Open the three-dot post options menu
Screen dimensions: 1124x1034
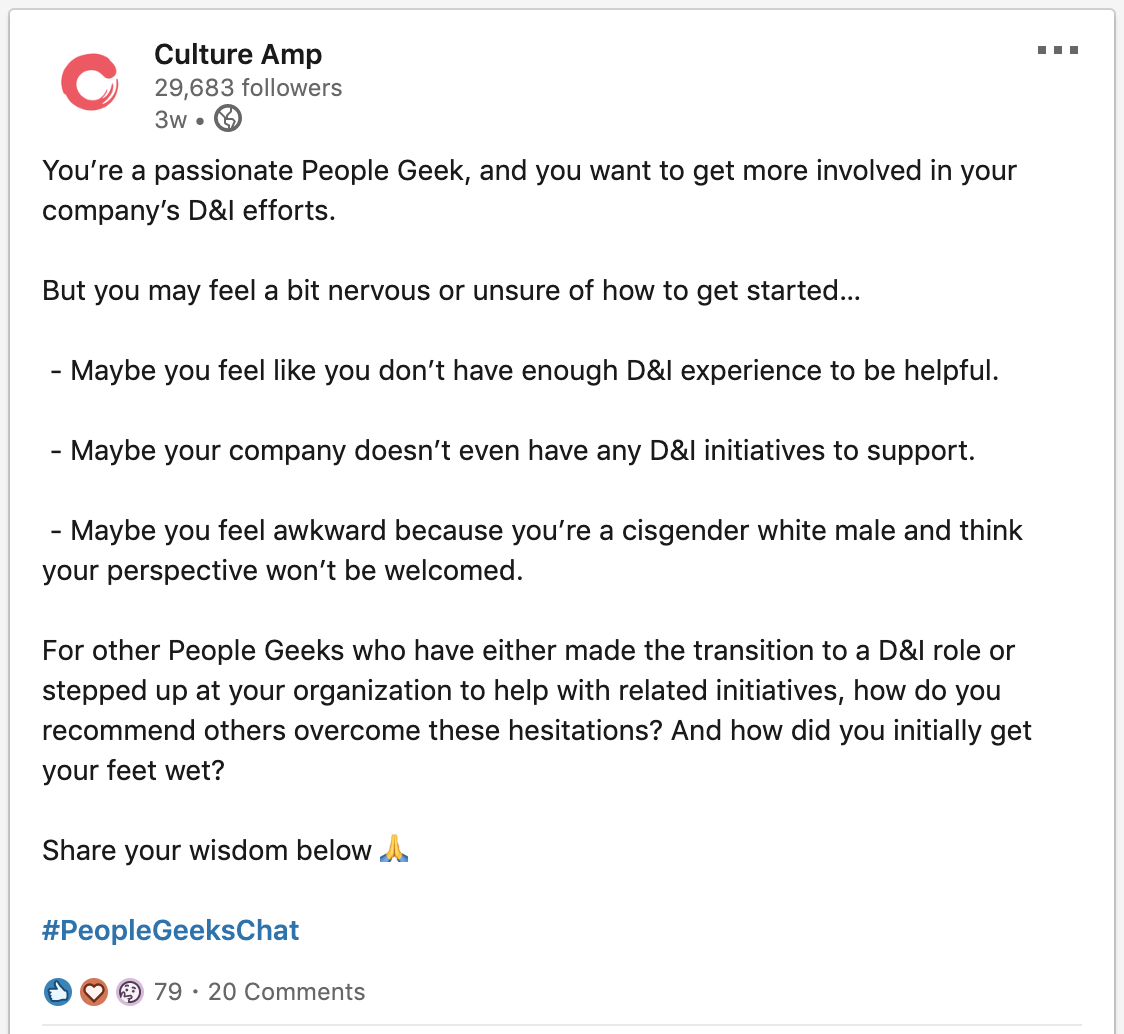pos(1057,50)
